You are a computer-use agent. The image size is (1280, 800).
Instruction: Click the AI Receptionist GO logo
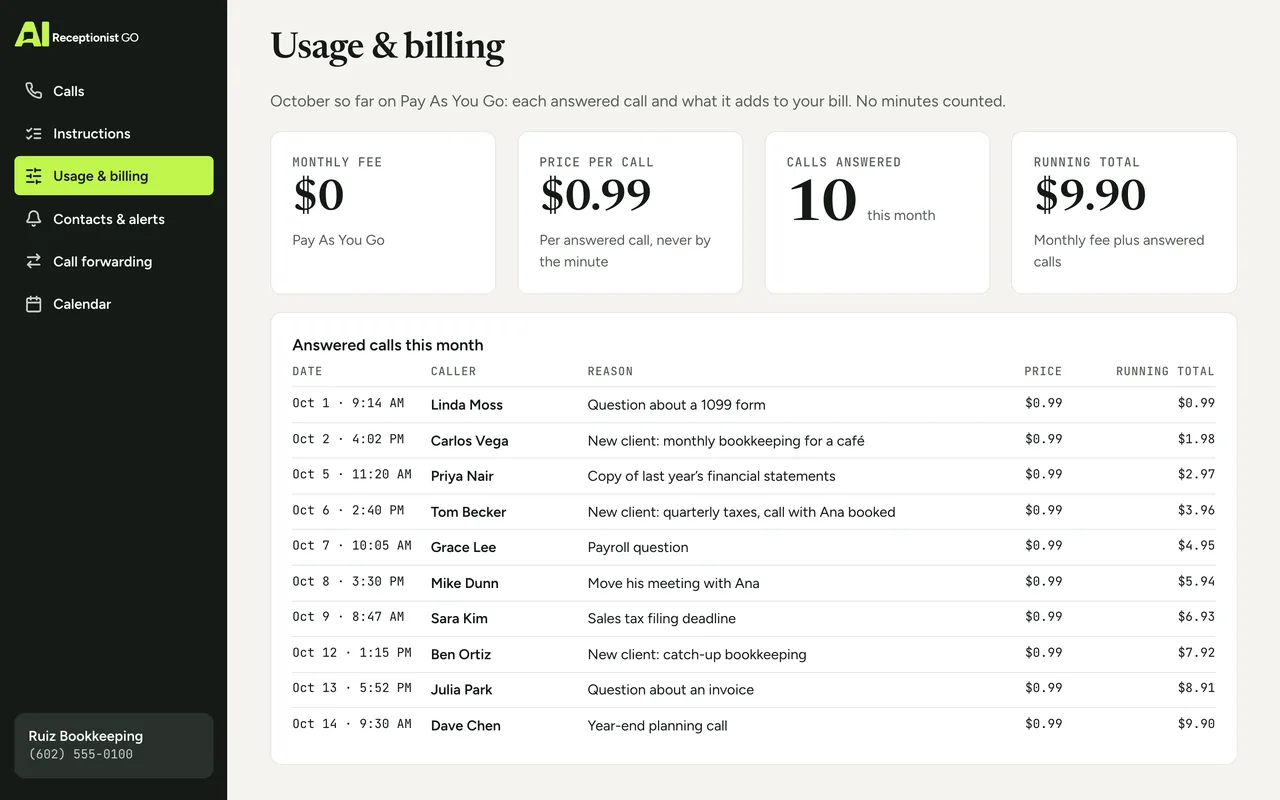77,35
